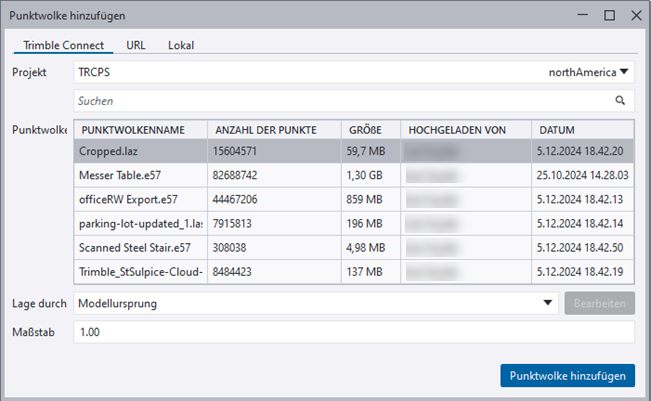Open the Projekt TRCPS combo box
This screenshot has height=401, width=651.
click(x=300, y=72)
